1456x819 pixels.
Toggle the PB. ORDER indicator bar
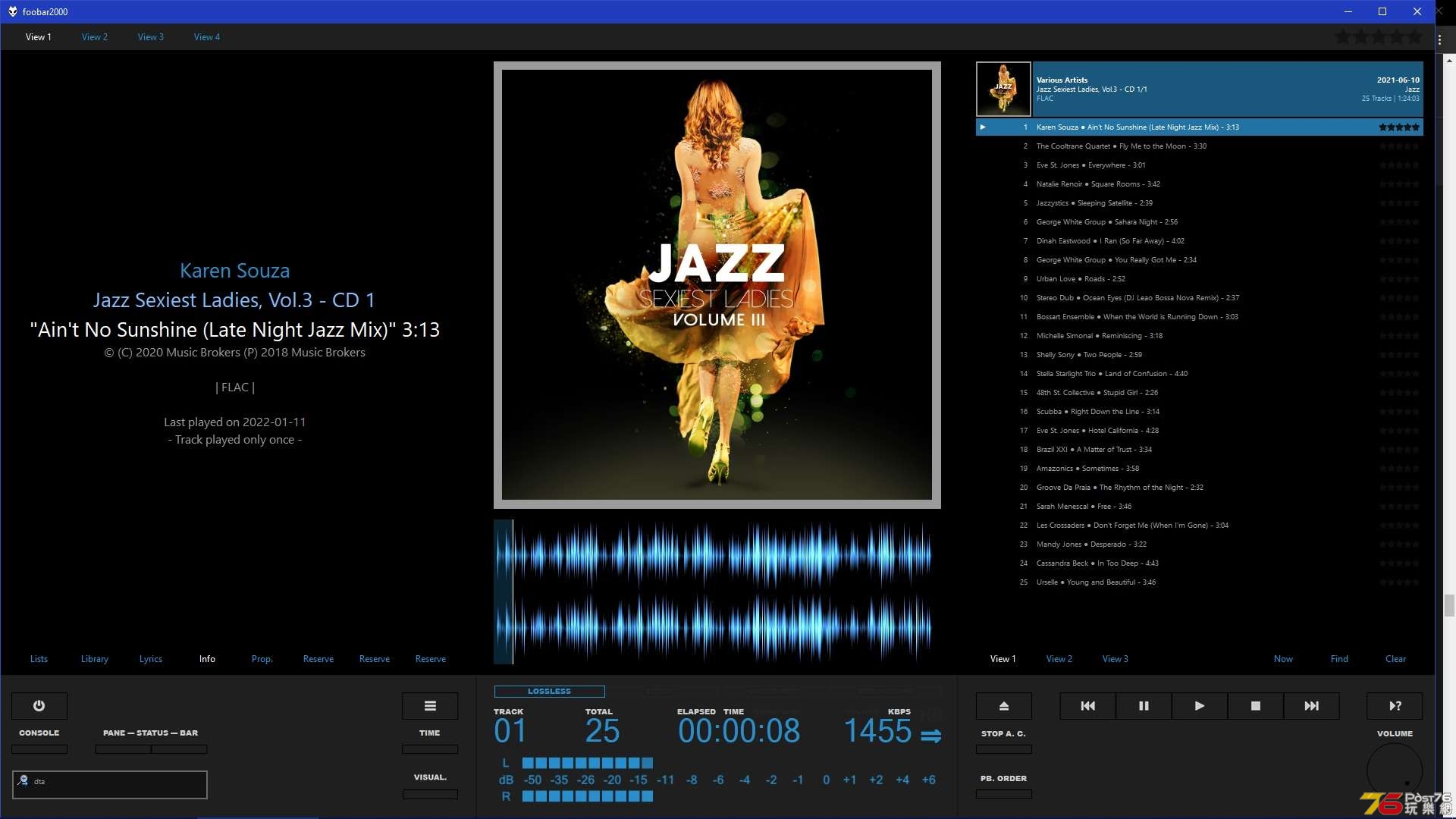(1003, 794)
